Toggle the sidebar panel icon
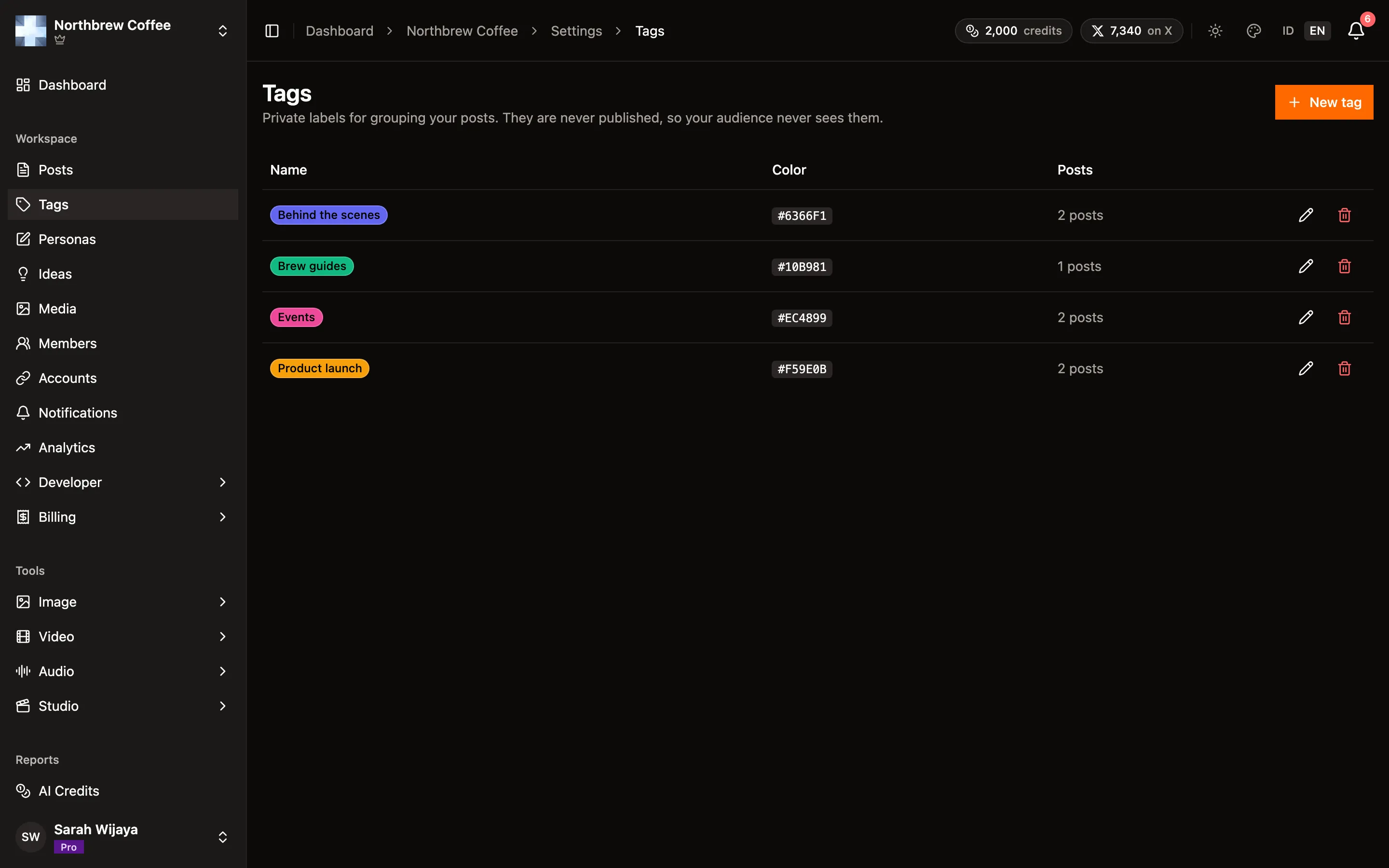This screenshot has height=868, width=1389. point(272,31)
